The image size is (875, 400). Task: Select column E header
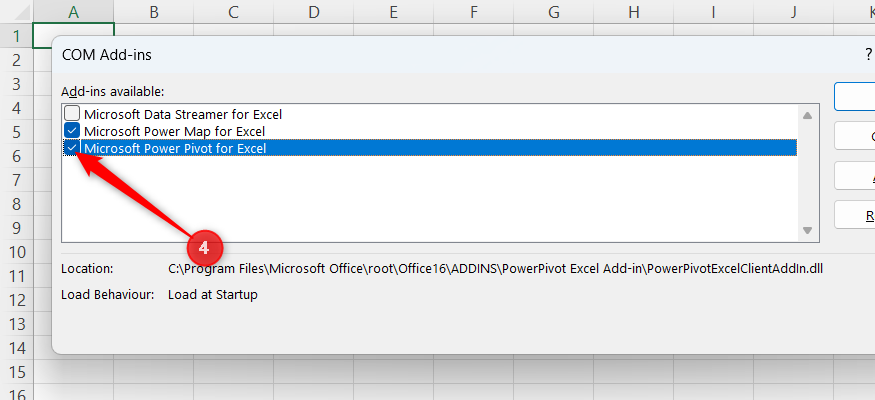tap(393, 12)
